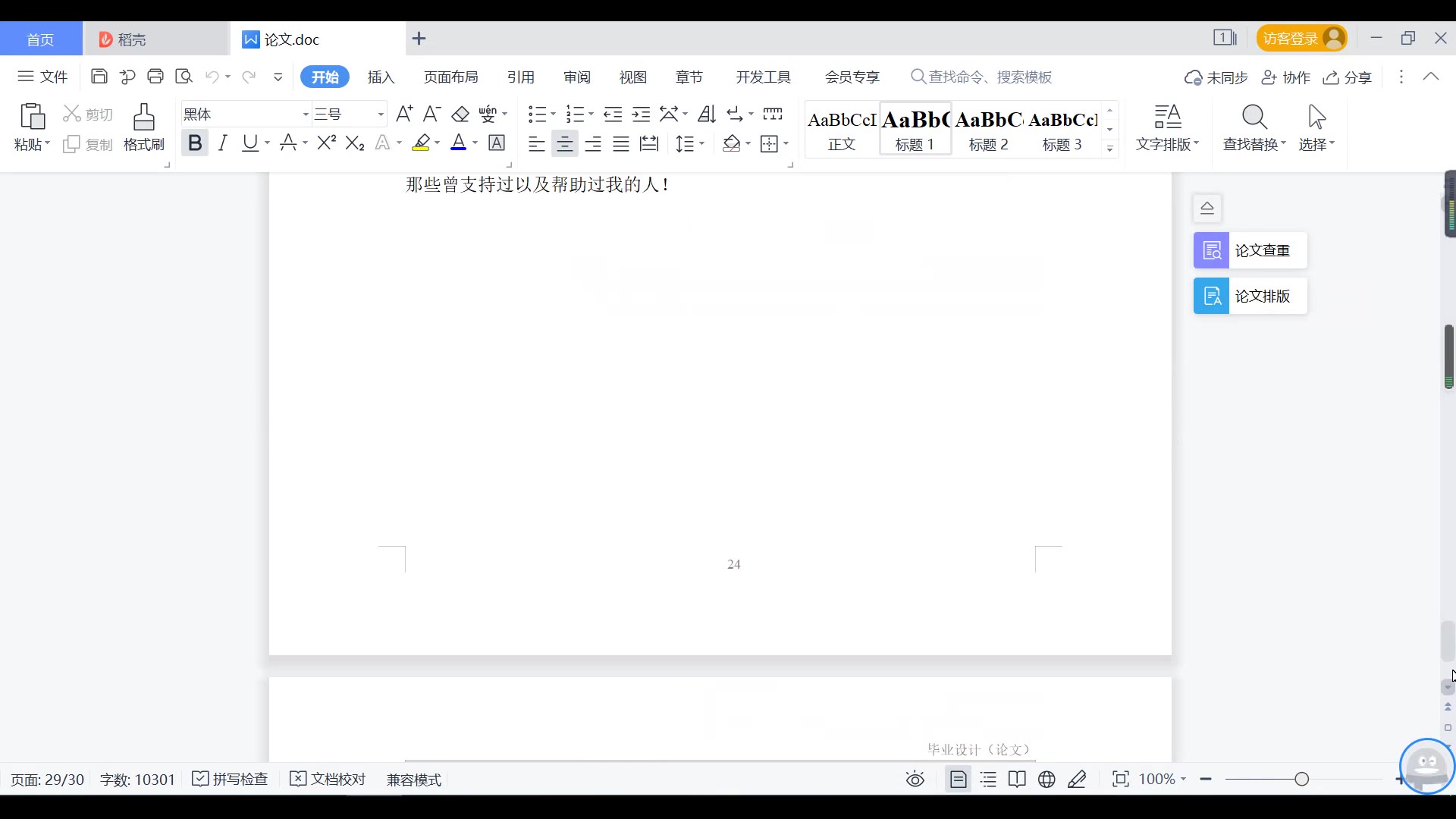The width and height of the screenshot is (1456, 819).
Task: Open the font name dropdown
Action: coord(306,115)
